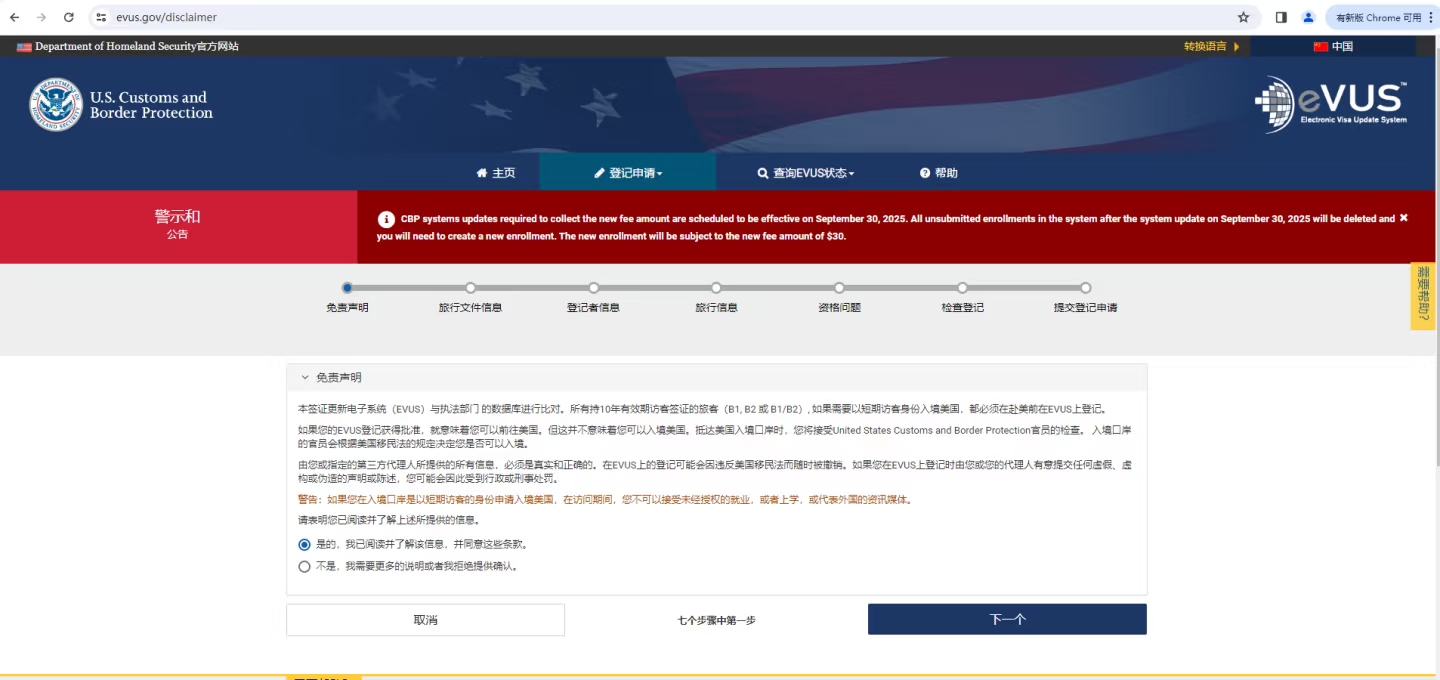Screen dimensions: 1440x680
Task: Open the Chrome profile avatar icon
Action: pos(1308,17)
